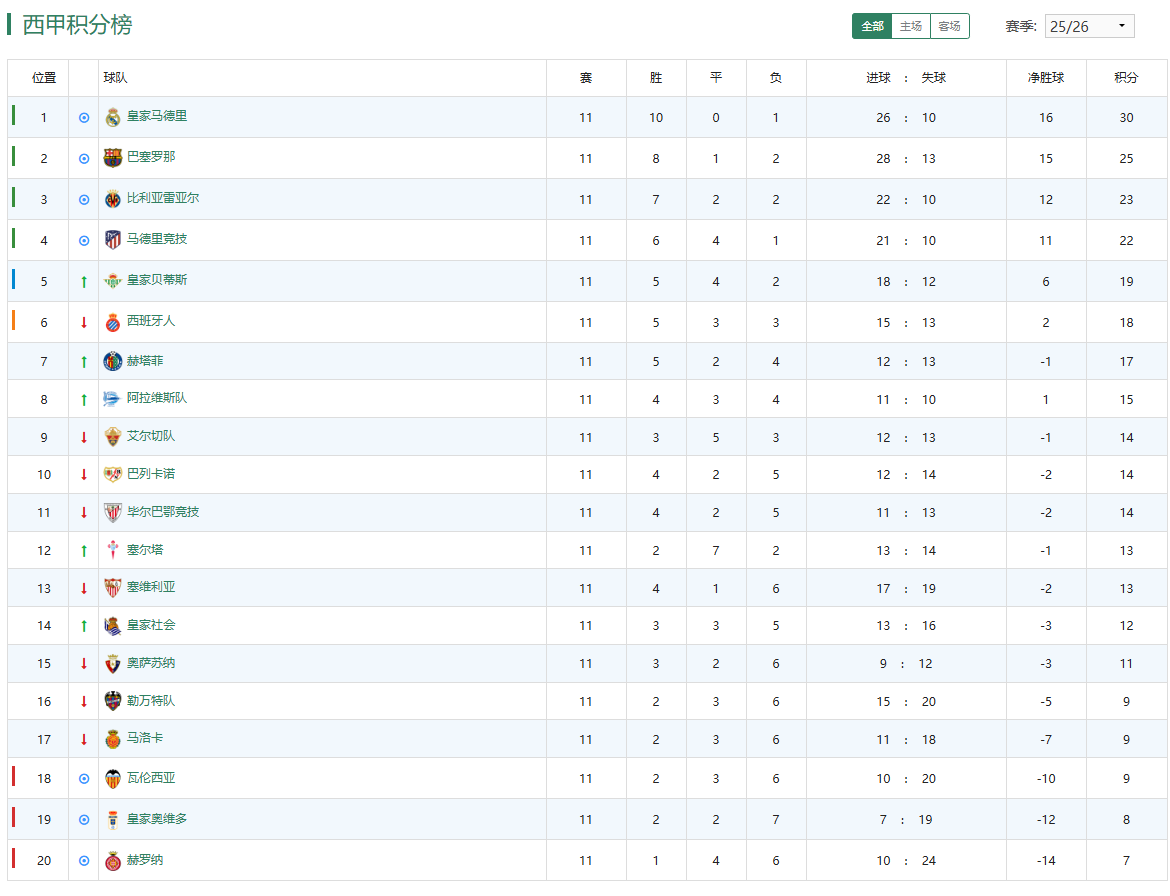Open the 赛季 25/26 season dropdown

pyautogui.click(x=1089, y=26)
